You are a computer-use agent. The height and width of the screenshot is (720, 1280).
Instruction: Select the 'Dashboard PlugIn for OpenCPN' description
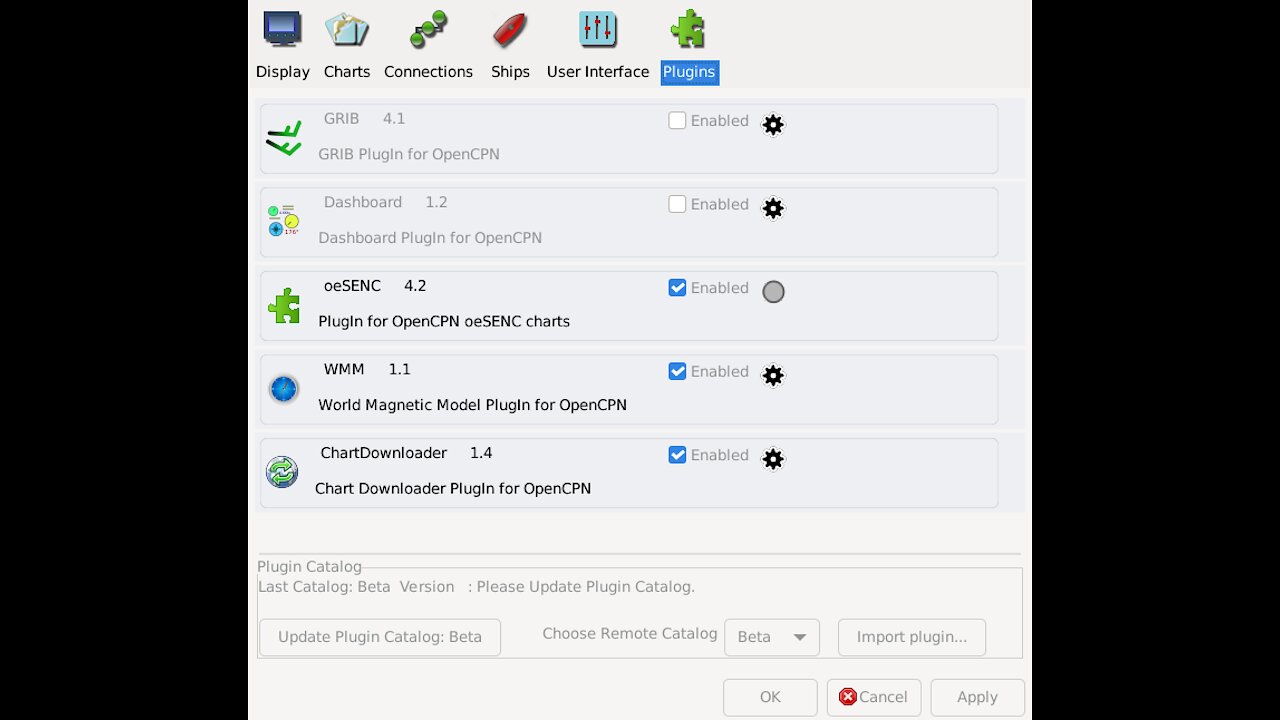point(430,238)
